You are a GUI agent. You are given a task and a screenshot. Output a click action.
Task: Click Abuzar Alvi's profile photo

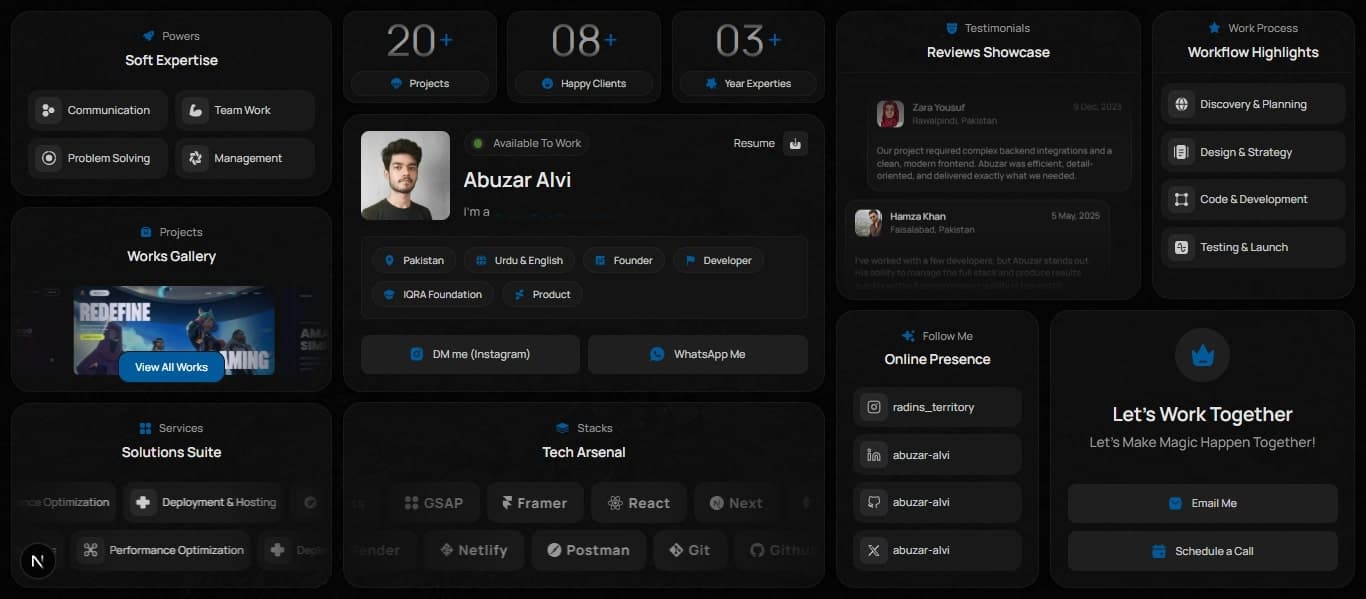coord(405,175)
